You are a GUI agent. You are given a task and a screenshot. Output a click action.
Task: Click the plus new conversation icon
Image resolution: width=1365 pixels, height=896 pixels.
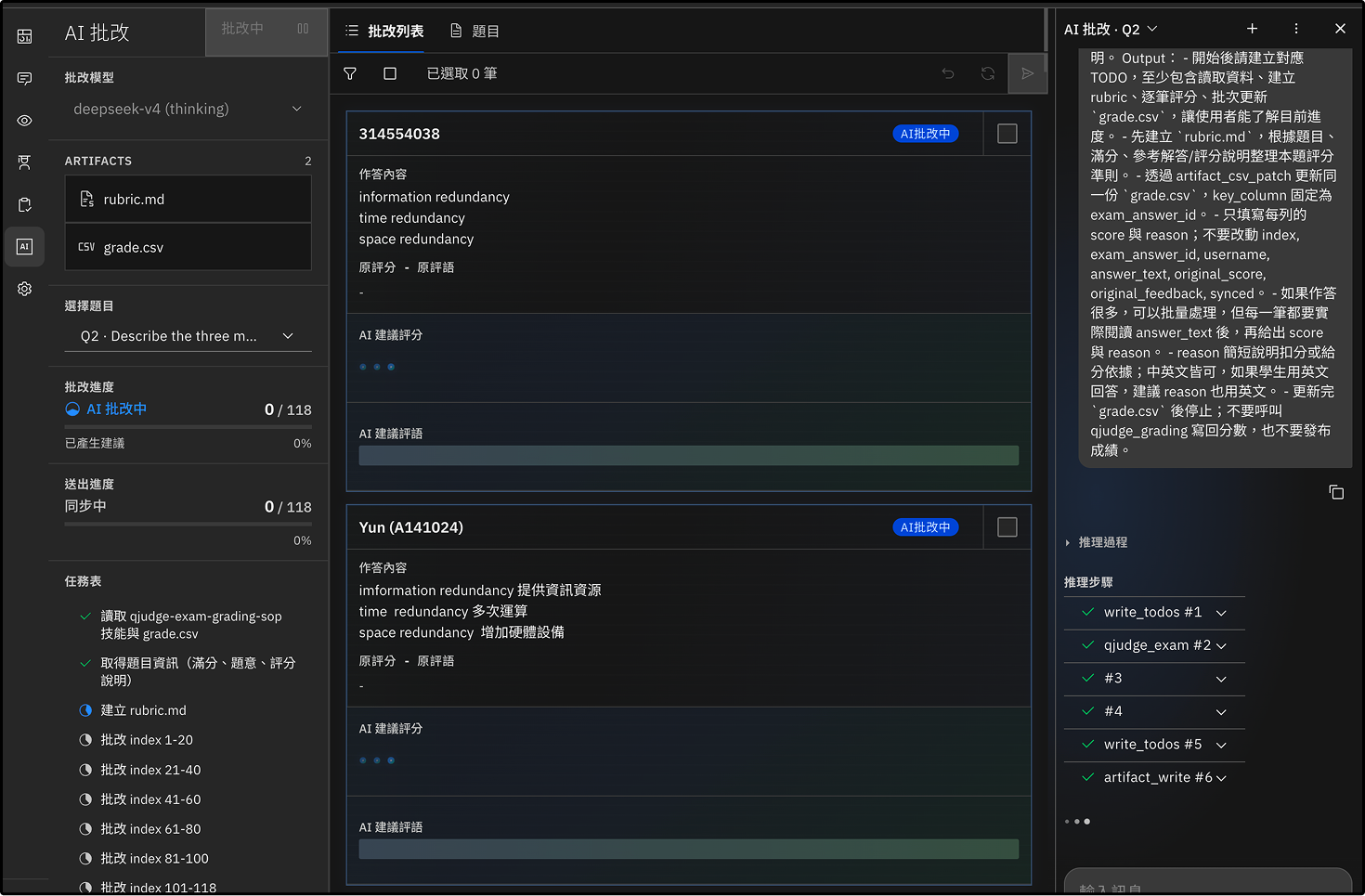coord(1252,29)
